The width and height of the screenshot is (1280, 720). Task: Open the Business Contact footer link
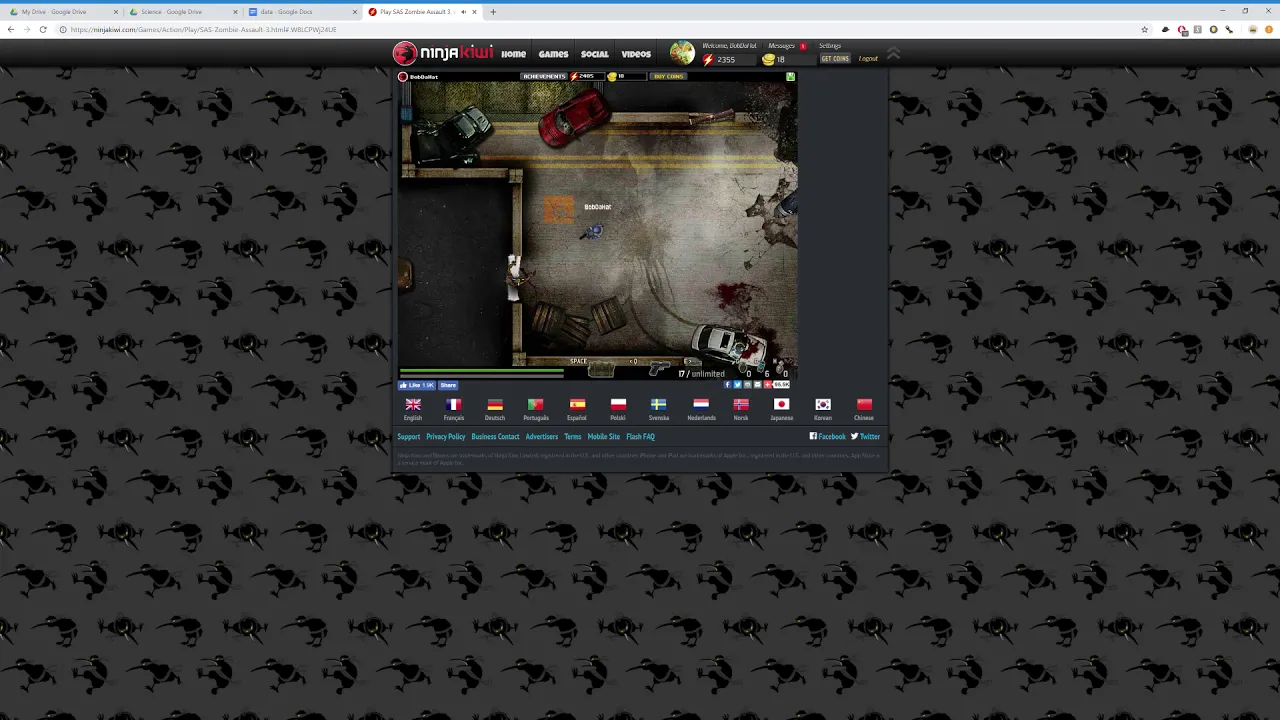coord(496,437)
